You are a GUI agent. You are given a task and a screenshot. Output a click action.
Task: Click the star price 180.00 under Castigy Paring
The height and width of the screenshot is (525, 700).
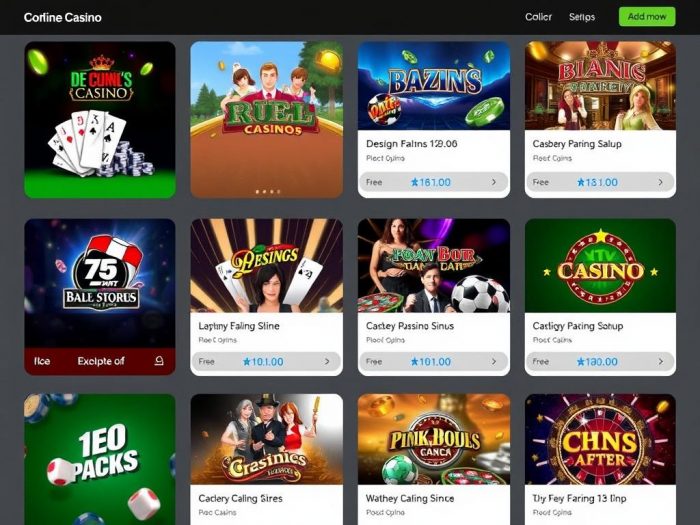(x=597, y=362)
